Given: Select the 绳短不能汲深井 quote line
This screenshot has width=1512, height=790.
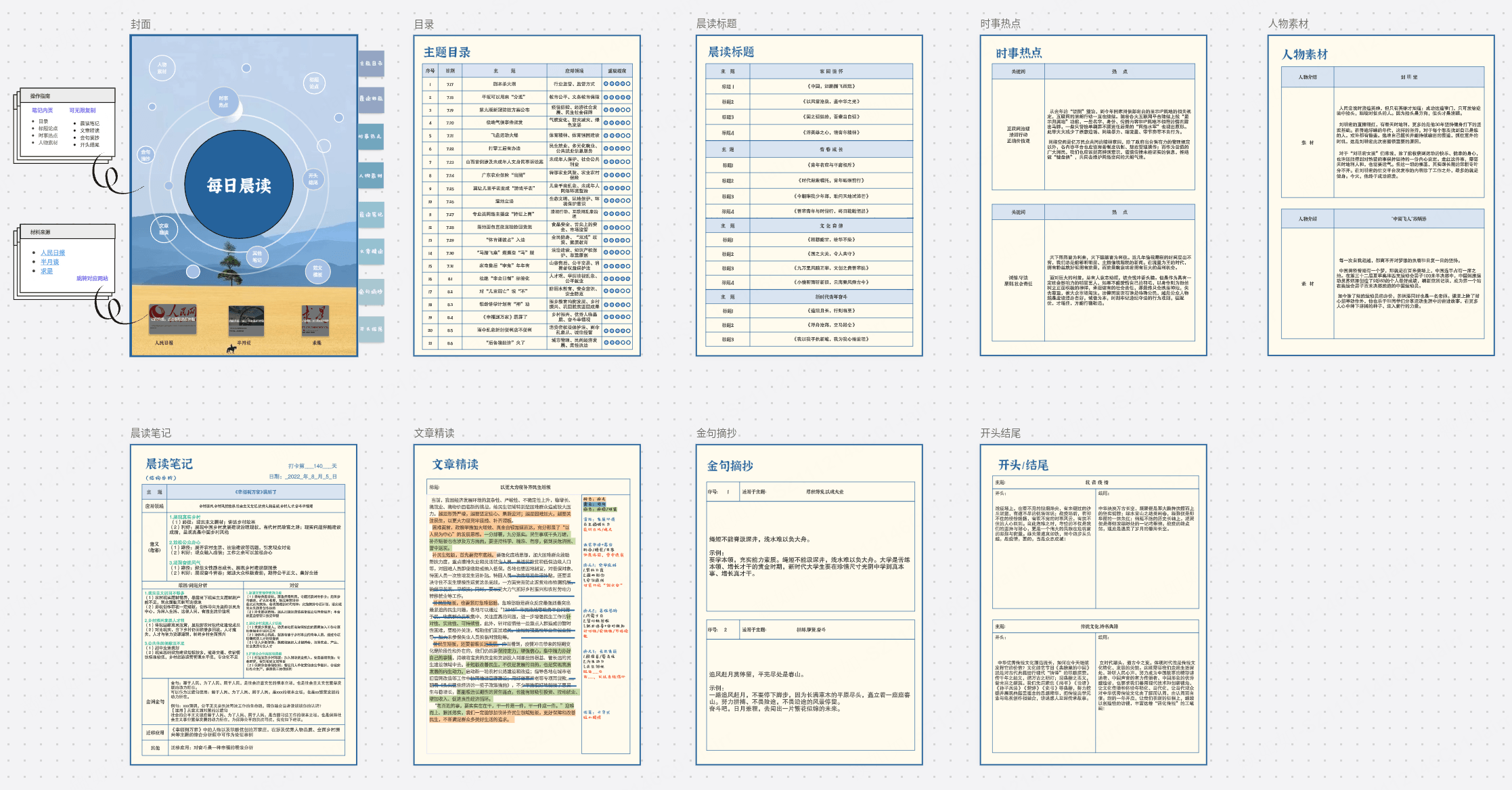Looking at the screenshot, I should 759,540.
